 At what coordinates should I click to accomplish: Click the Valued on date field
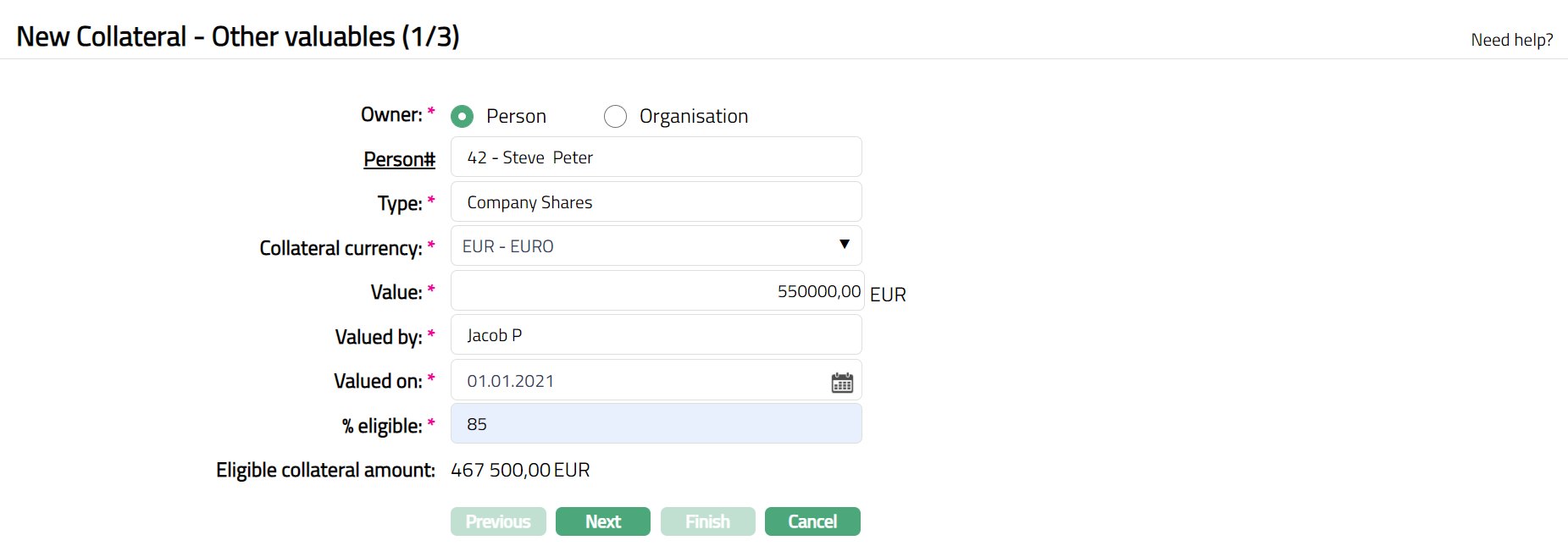click(x=635, y=381)
